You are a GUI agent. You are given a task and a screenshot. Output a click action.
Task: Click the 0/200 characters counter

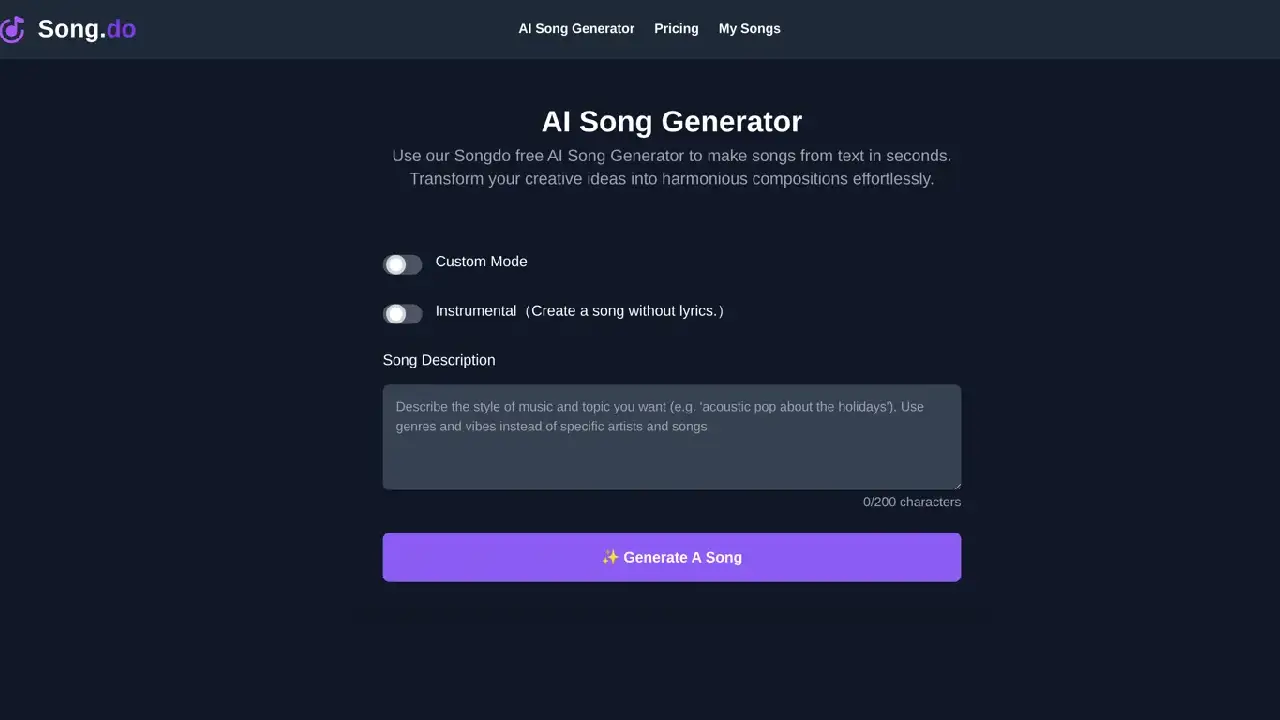(911, 502)
